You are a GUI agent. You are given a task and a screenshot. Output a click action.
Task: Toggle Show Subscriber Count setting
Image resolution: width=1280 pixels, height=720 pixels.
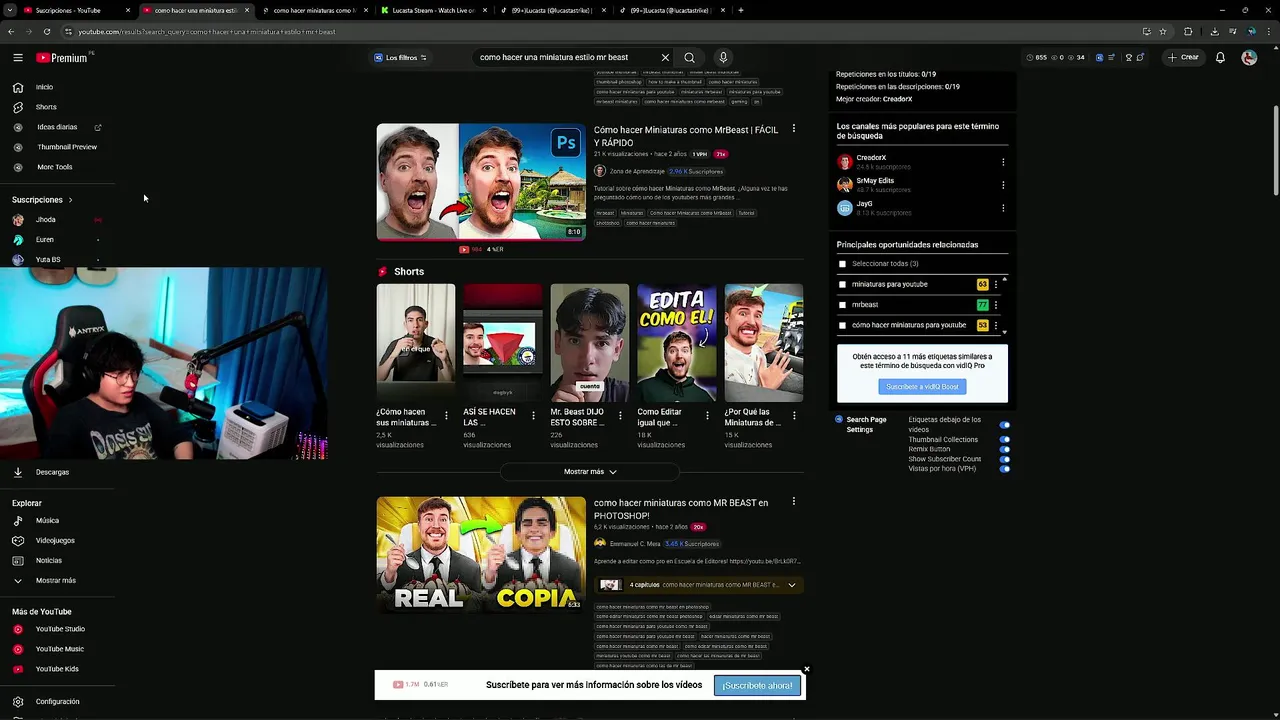(1005, 459)
